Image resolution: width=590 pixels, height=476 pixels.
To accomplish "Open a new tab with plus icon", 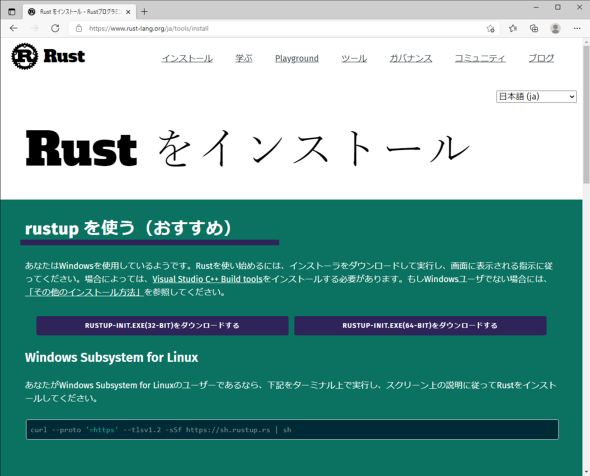I will click(x=144, y=12).
